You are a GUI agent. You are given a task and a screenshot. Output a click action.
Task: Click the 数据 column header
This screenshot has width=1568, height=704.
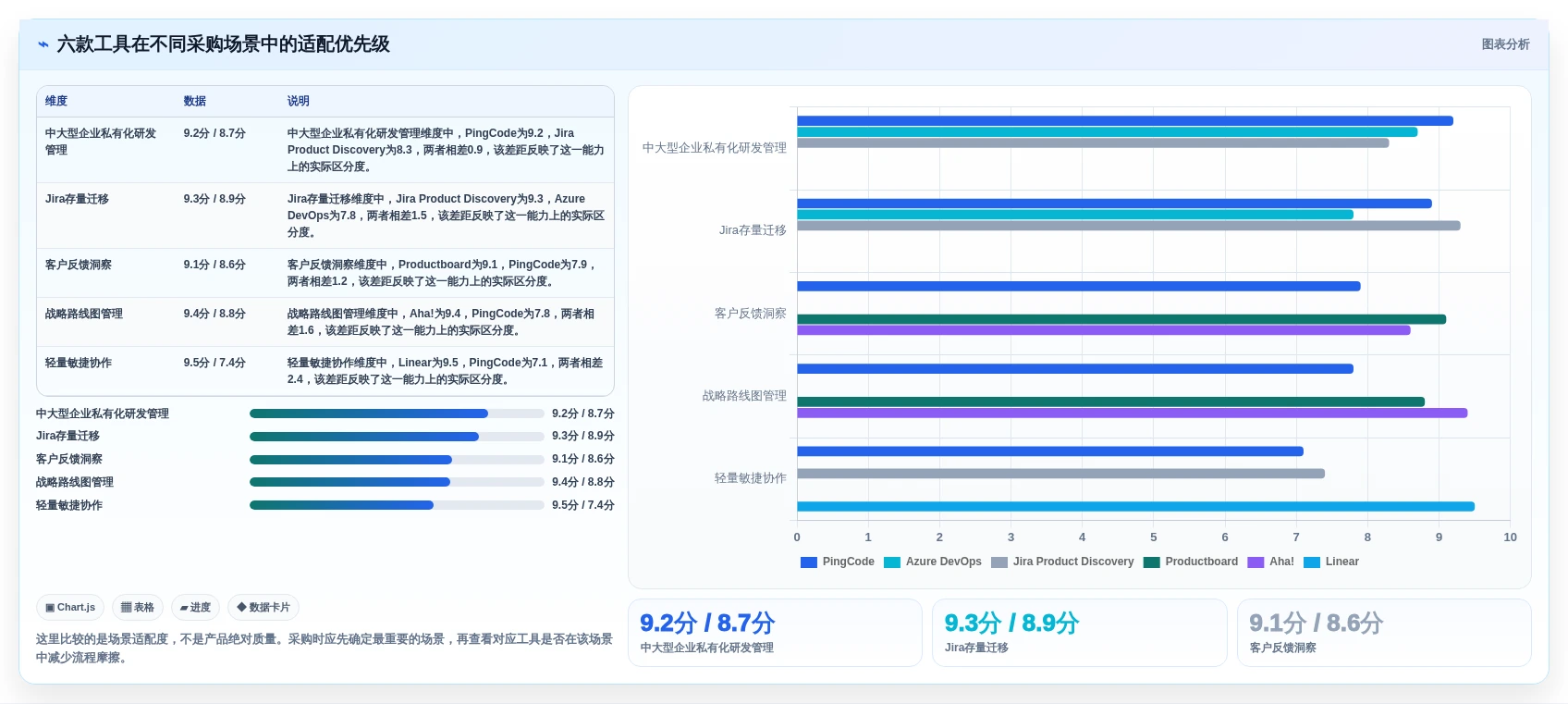point(194,101)
